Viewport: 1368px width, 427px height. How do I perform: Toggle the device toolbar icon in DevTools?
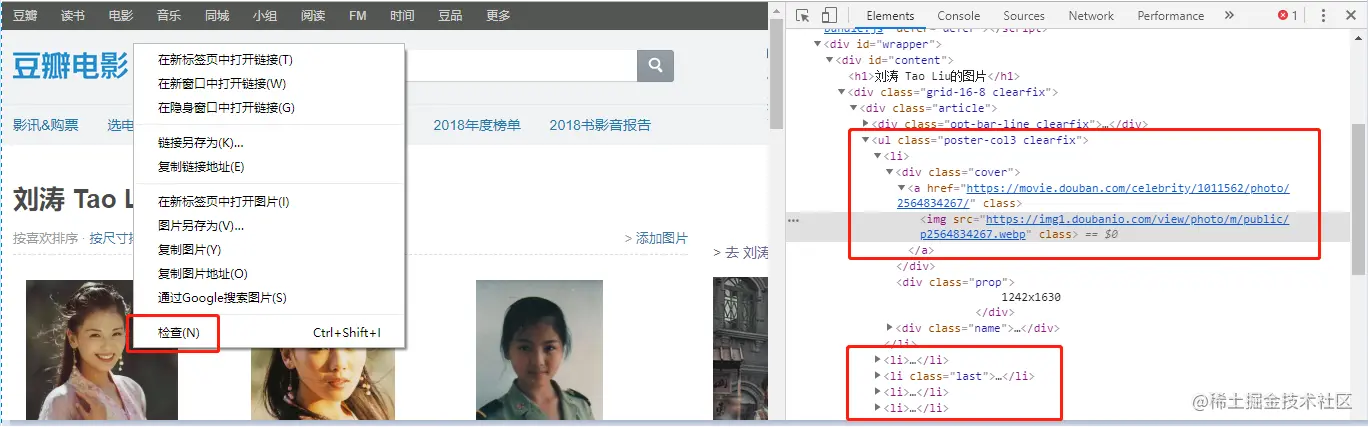(829, 15)
